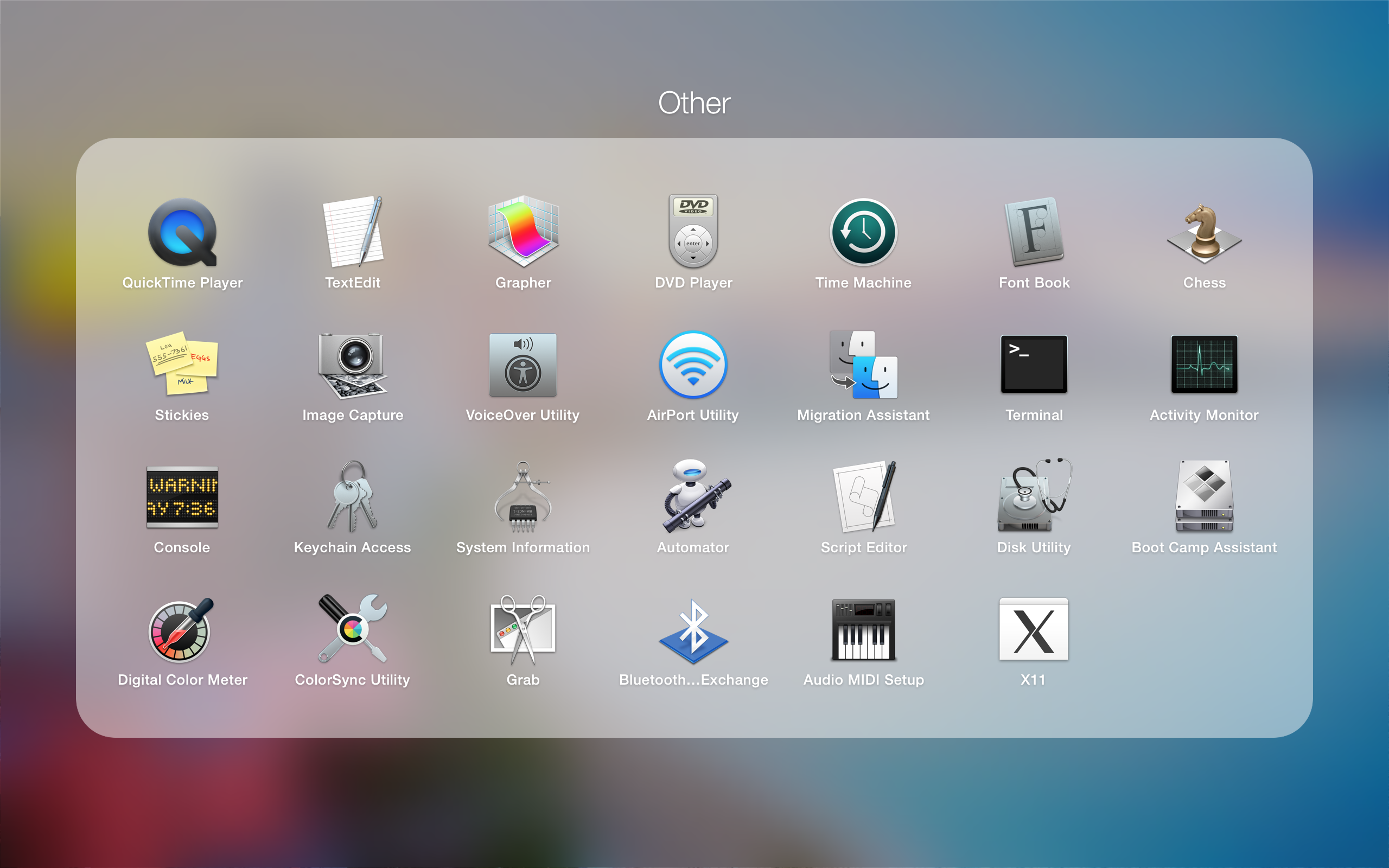This screenshot has width=1389, height=868.
Task: Launch Disk Utility stethoscope icon
Action: point(1034,495)
